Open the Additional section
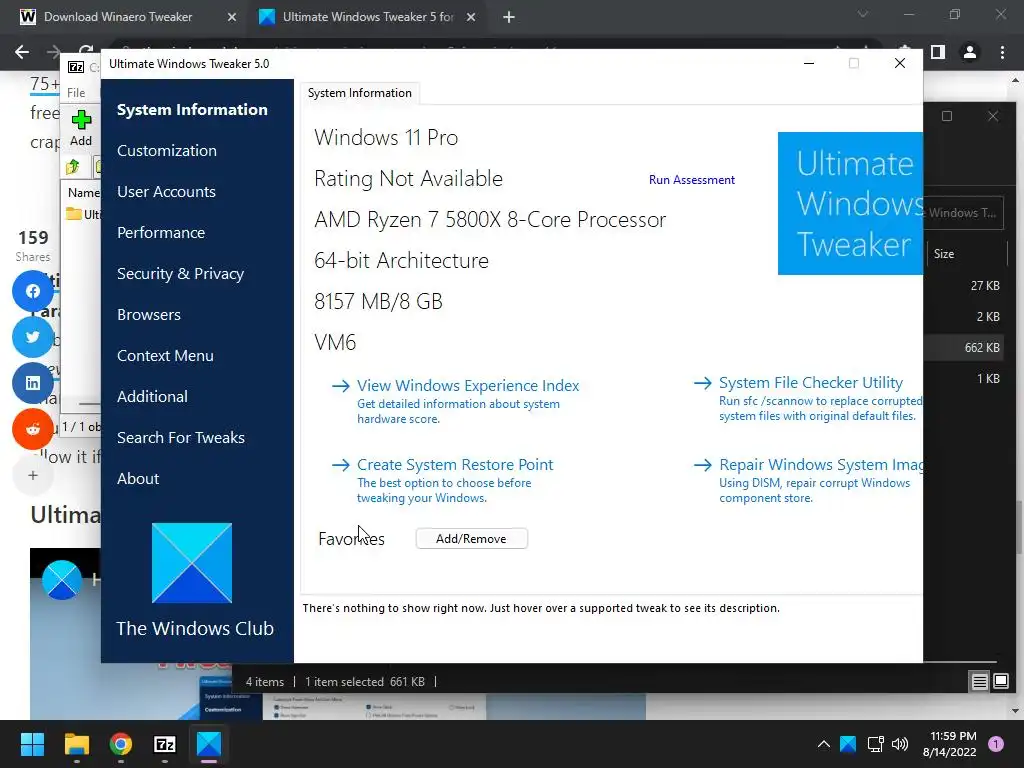 click(x=152, y=397)
